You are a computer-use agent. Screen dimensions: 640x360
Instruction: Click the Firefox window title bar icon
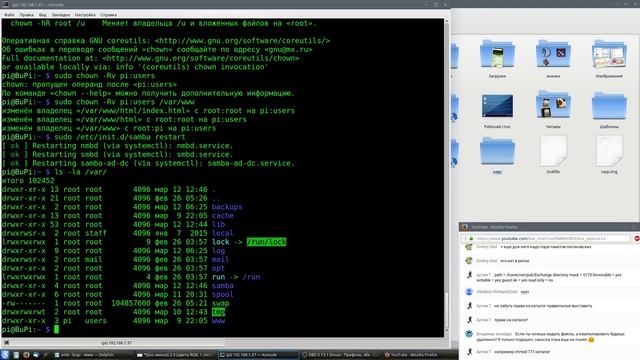[464, 227]
